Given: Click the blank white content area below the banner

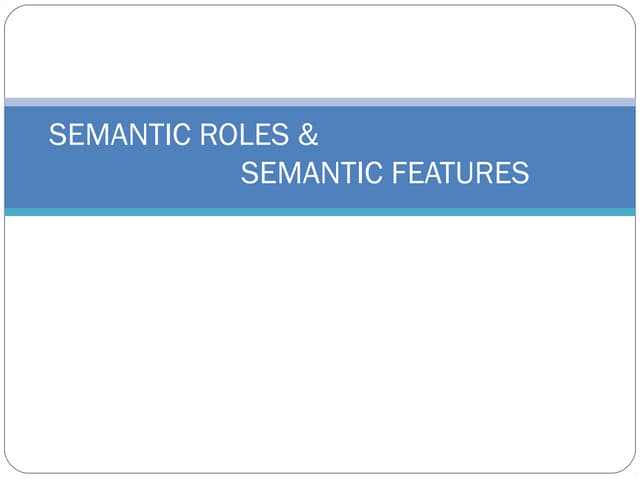Looking at the screenshot, I should (x=320, y=340).
